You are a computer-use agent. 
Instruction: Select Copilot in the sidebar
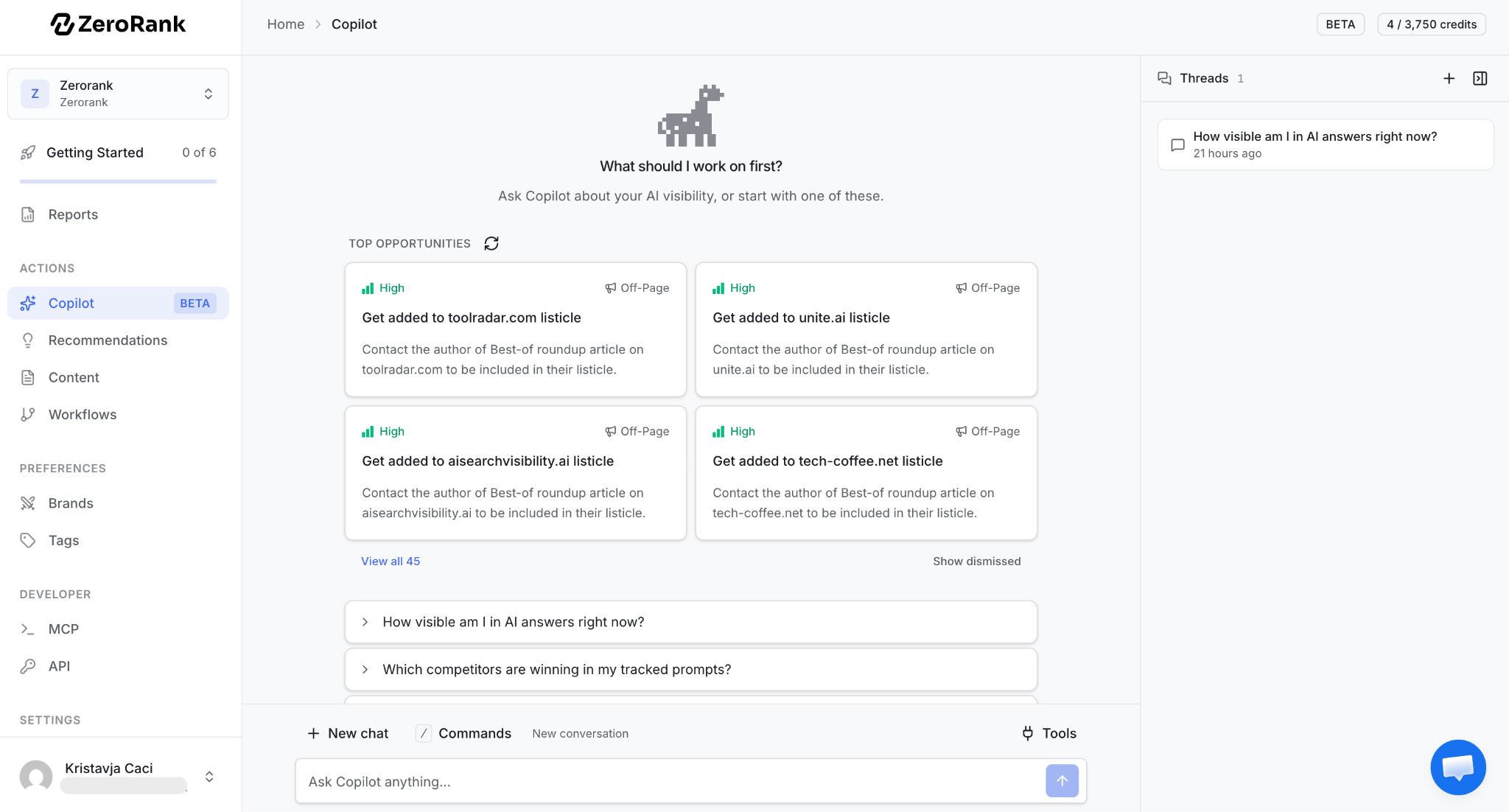[118, 303]
